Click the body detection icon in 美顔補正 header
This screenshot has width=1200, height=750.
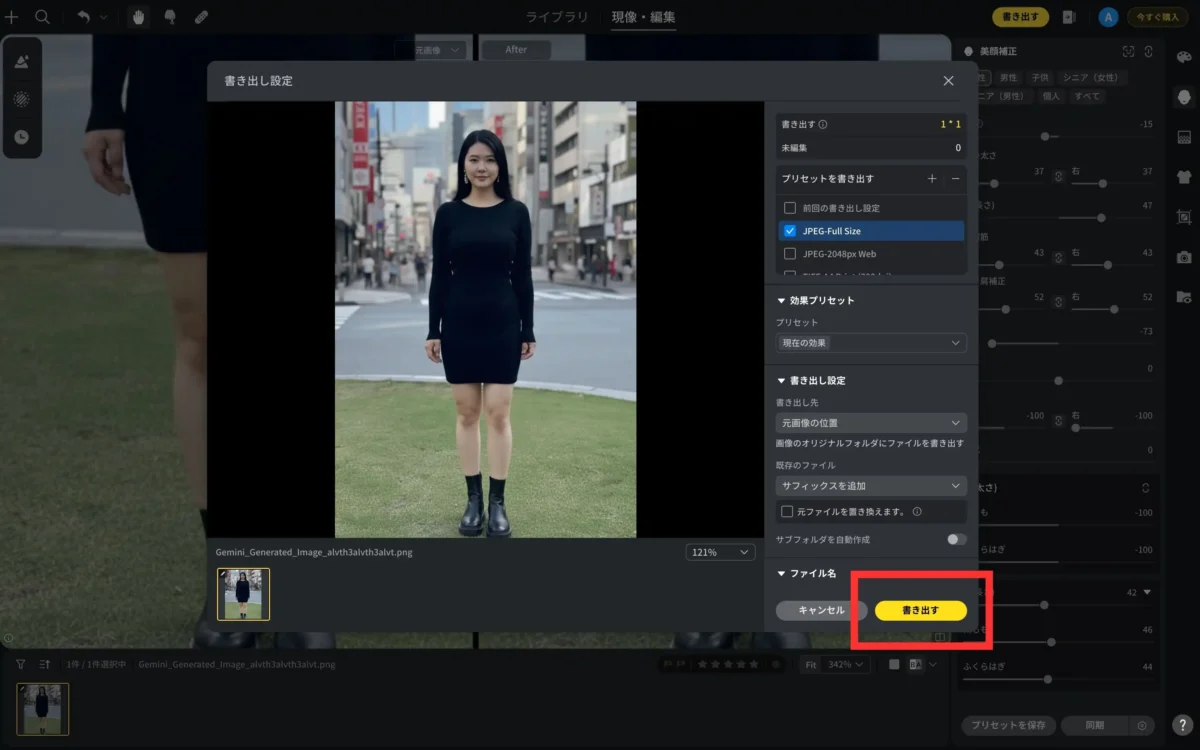(1149, 51)
